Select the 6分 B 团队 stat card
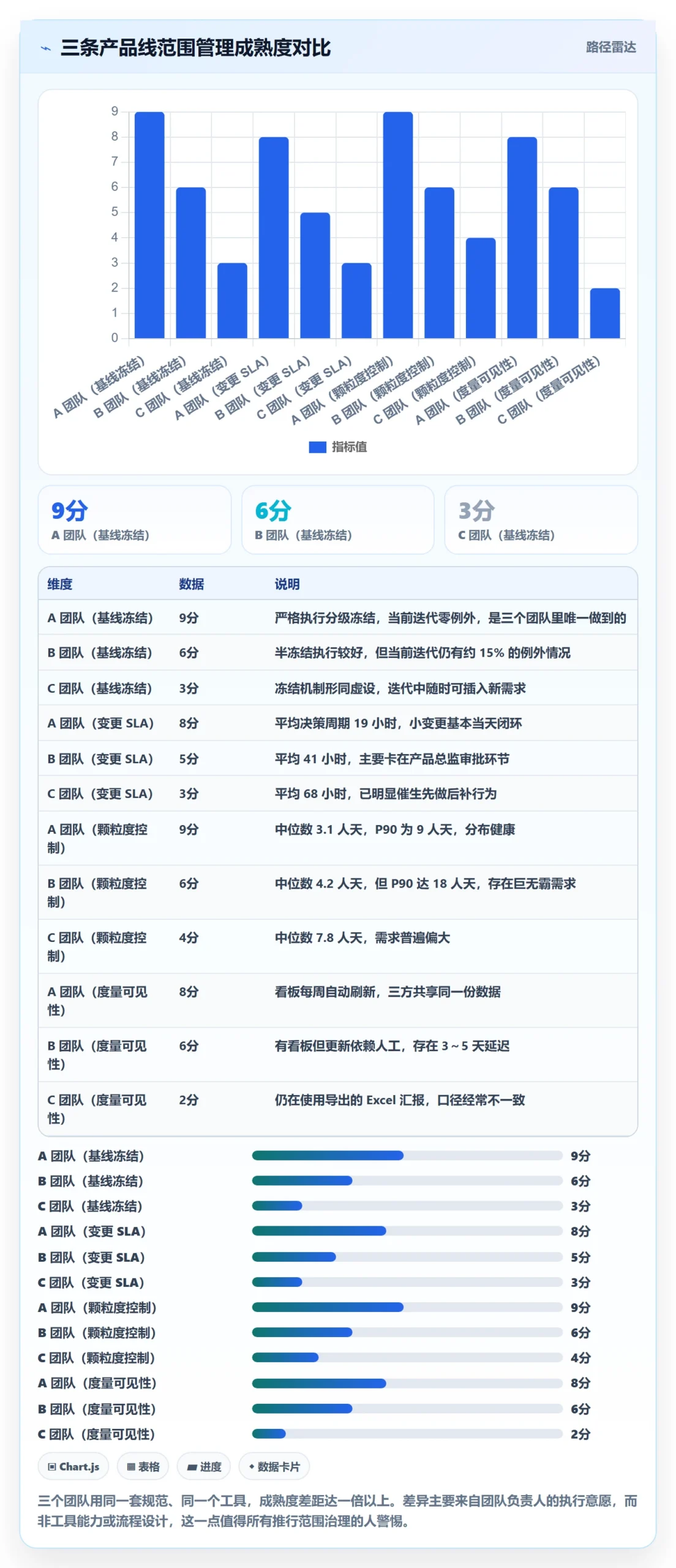 [x=338, y=520]
